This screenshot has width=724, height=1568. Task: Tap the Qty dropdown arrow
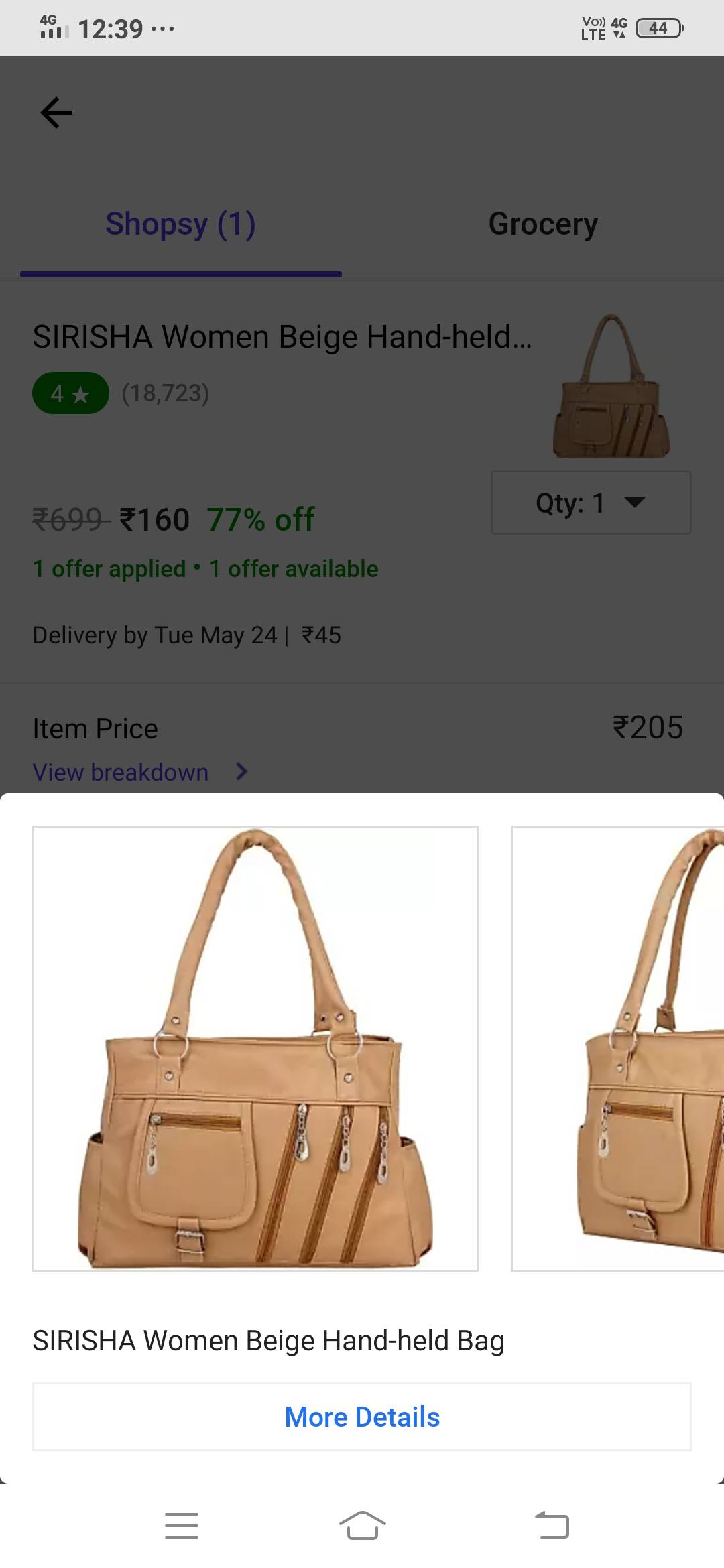click(634, 502)
